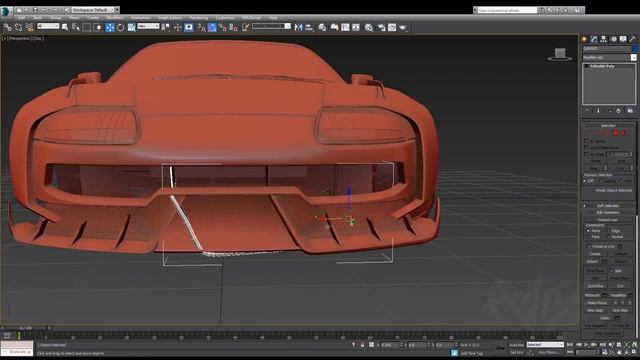Select the Face constraint radio
The height and width of the screenshot is (360, 640).
coord(588,237)
